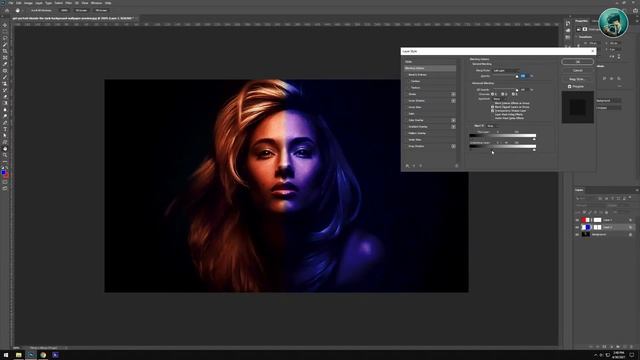Toggle the Preview checkbox in Layer Style

click(569, 87)
